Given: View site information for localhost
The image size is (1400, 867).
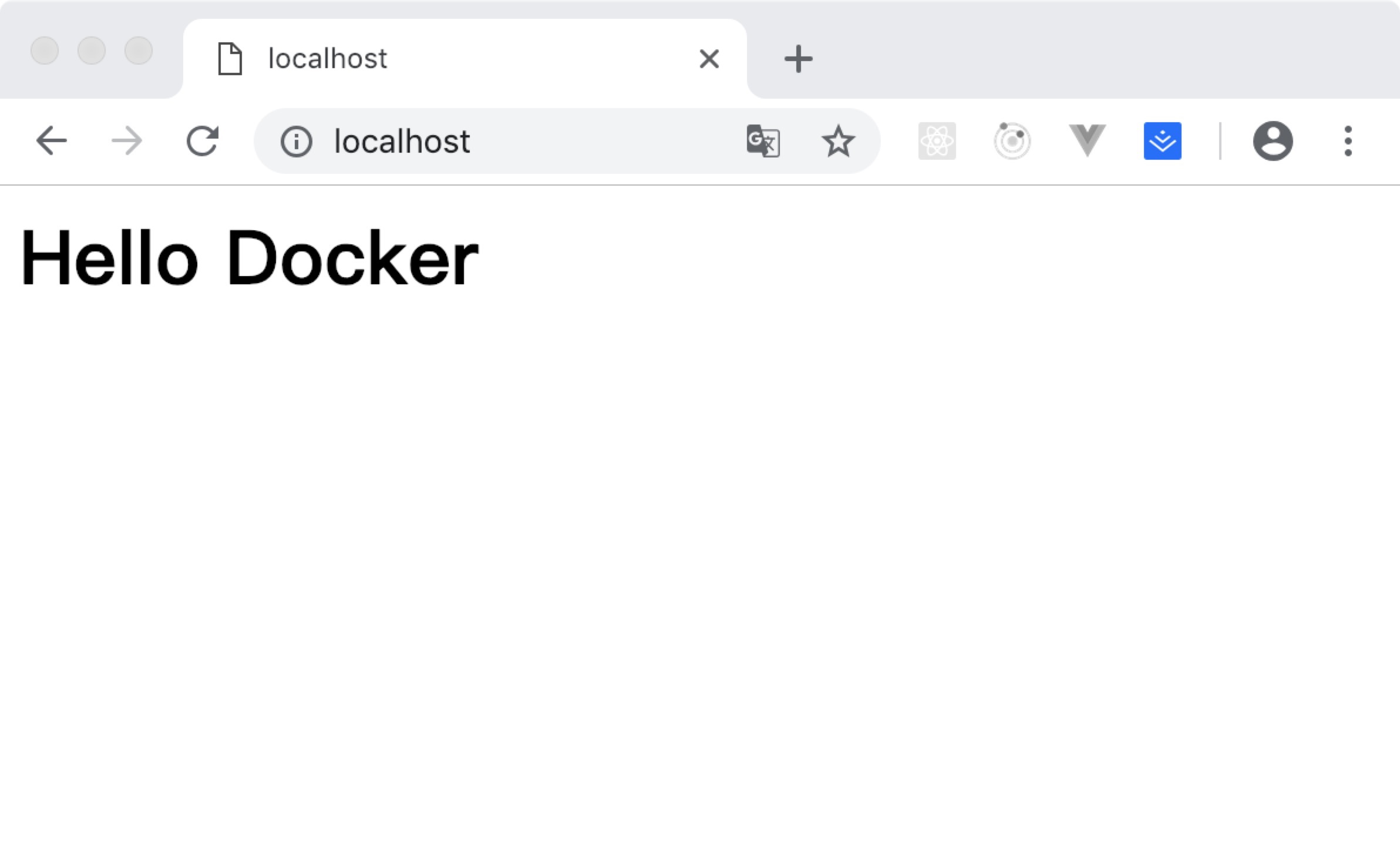Looking at the screenshot, I should pos(296,142).
